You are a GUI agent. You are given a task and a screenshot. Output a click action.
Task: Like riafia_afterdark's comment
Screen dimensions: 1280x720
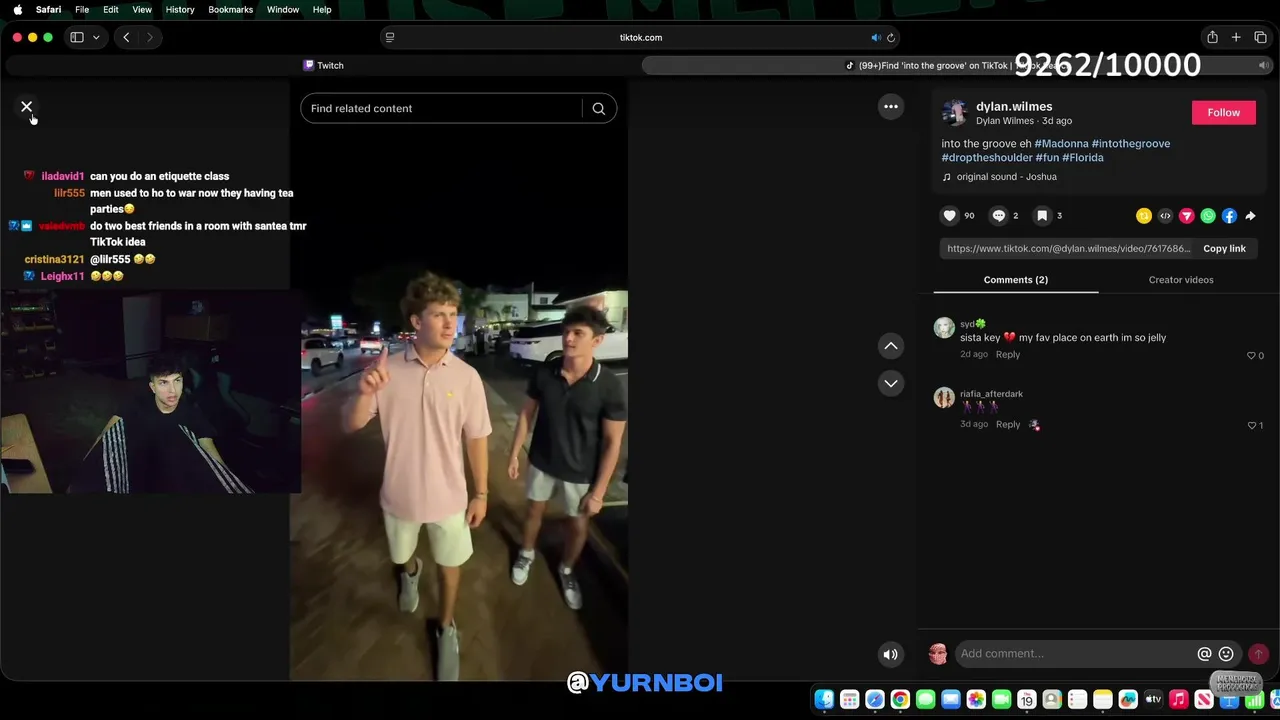[x=1251, y=426]
